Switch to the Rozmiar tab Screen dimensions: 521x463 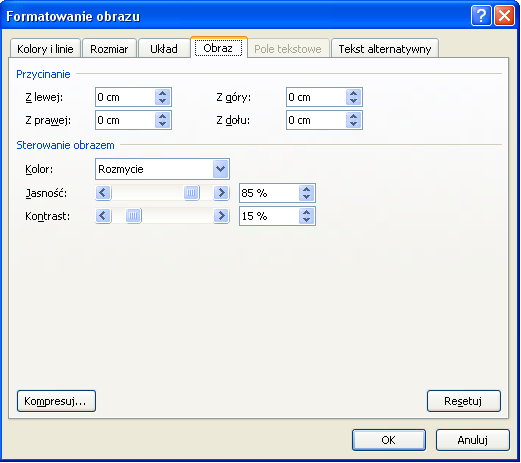(x=109, y=49)
